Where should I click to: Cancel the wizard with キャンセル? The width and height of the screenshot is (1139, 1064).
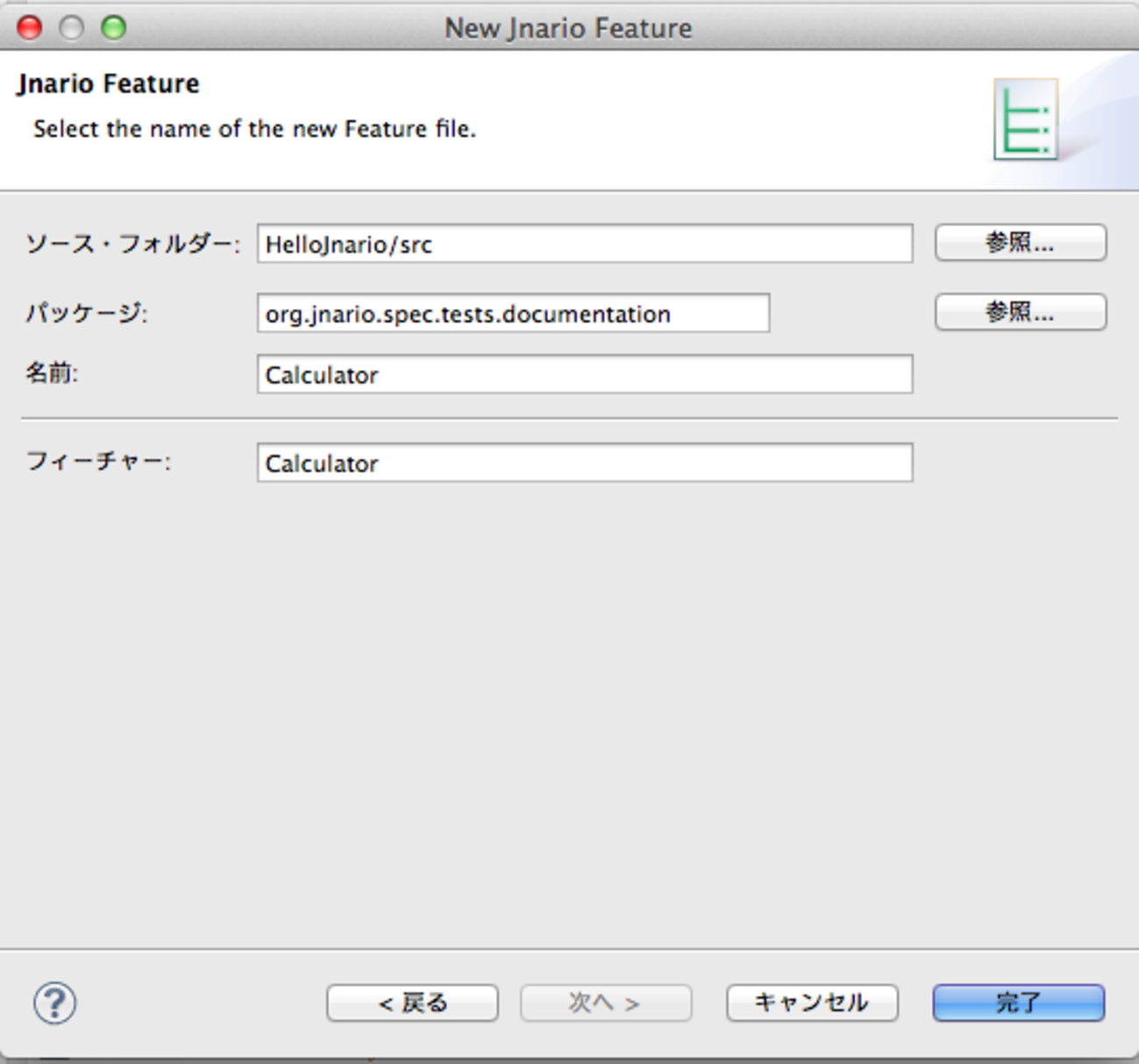(x=812, y=1003)
